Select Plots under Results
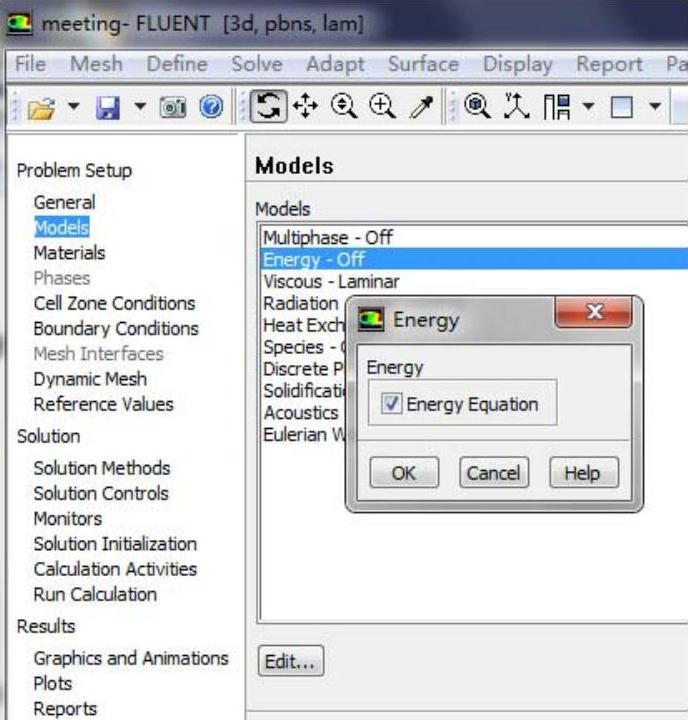 click(53, 683)
